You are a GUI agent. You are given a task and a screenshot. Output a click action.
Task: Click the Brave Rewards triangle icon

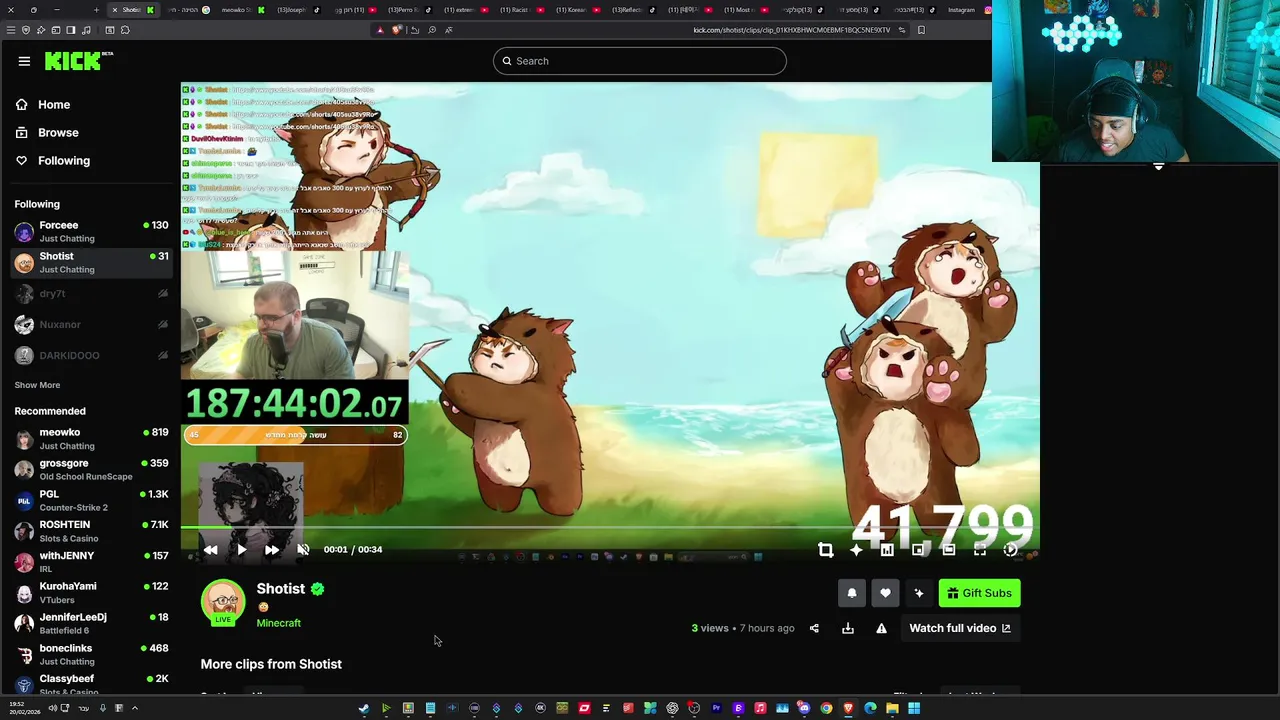point(380,30)
